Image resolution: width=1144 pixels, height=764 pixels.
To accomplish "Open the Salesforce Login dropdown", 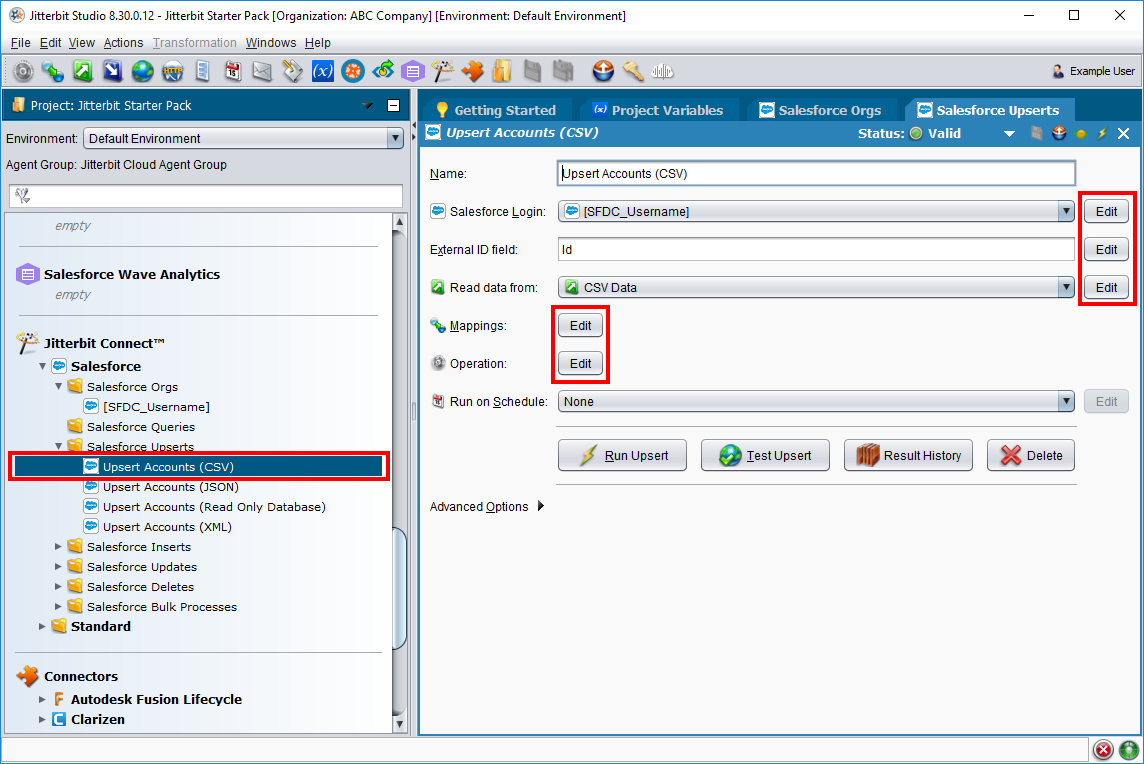I will click(1066, 211).
